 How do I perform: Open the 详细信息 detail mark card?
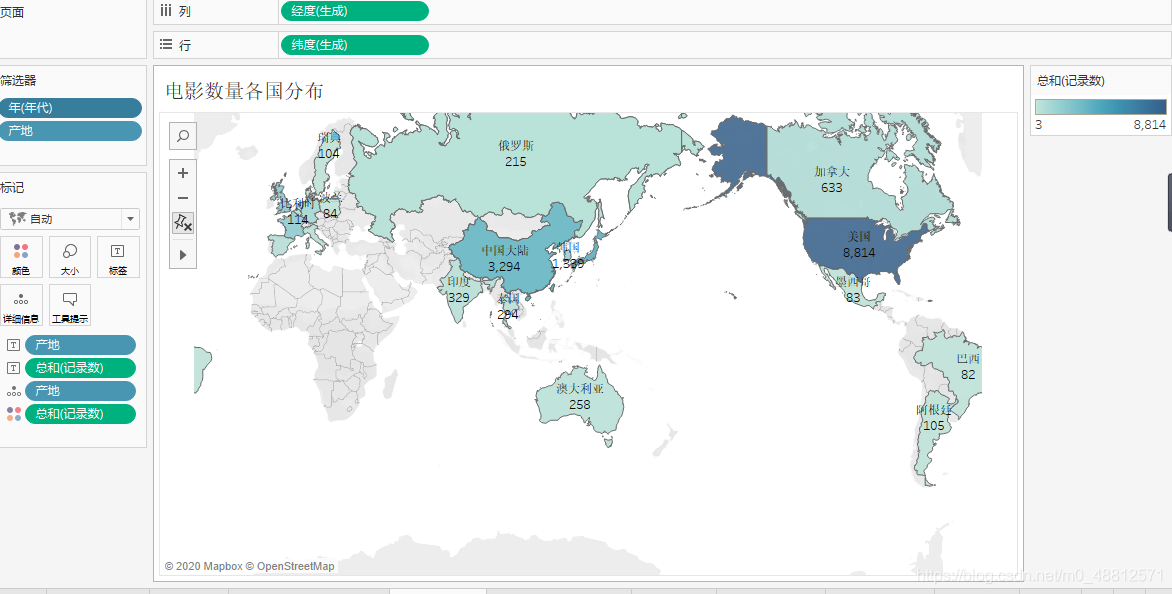coord(21,306)
